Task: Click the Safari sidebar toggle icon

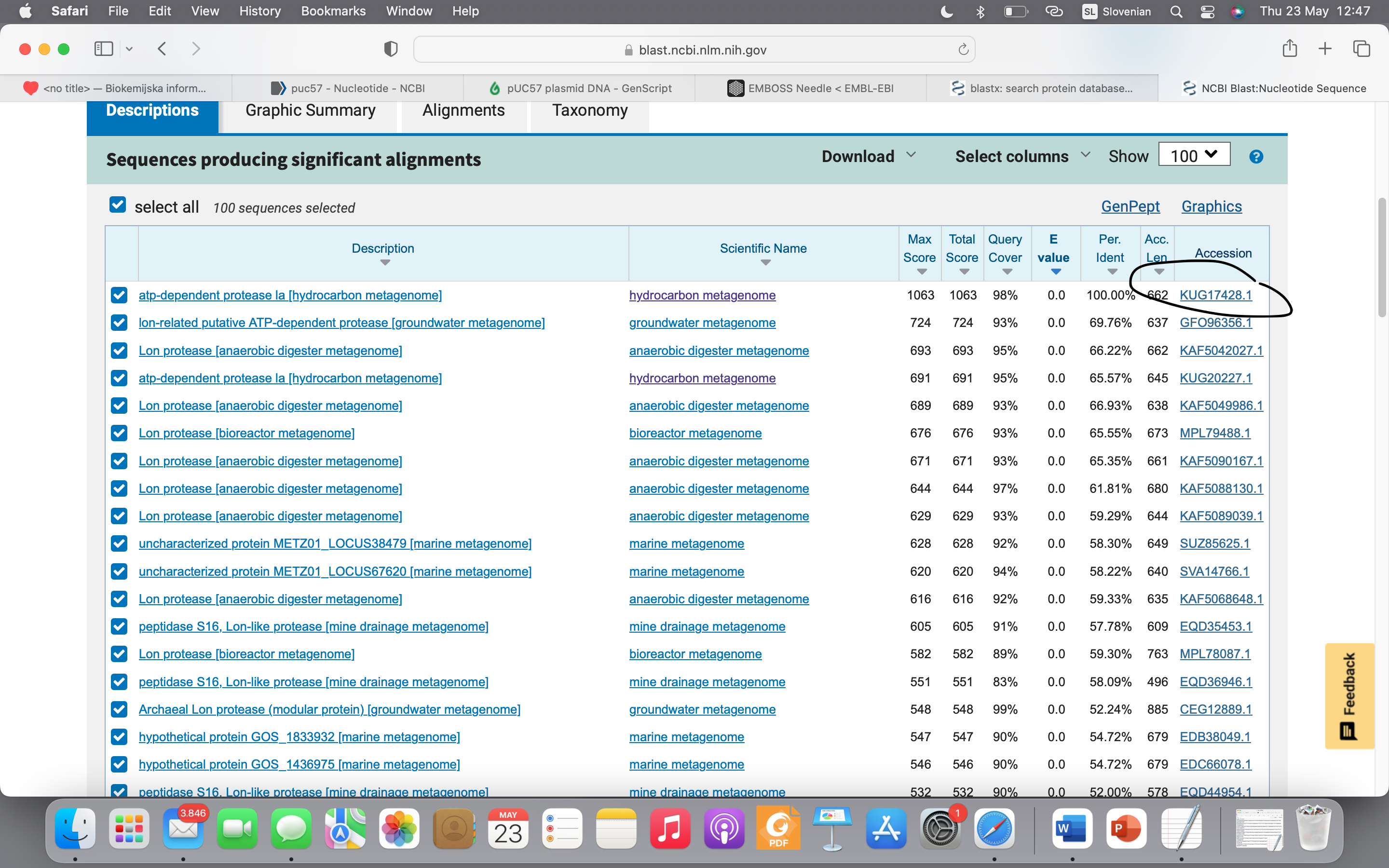Action: tap(103, 49)
